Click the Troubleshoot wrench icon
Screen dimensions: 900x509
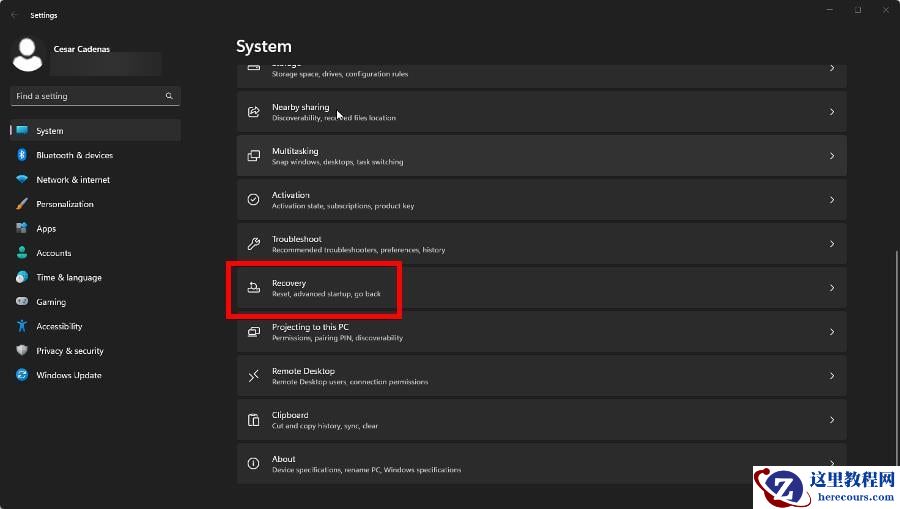coord(253,244)
